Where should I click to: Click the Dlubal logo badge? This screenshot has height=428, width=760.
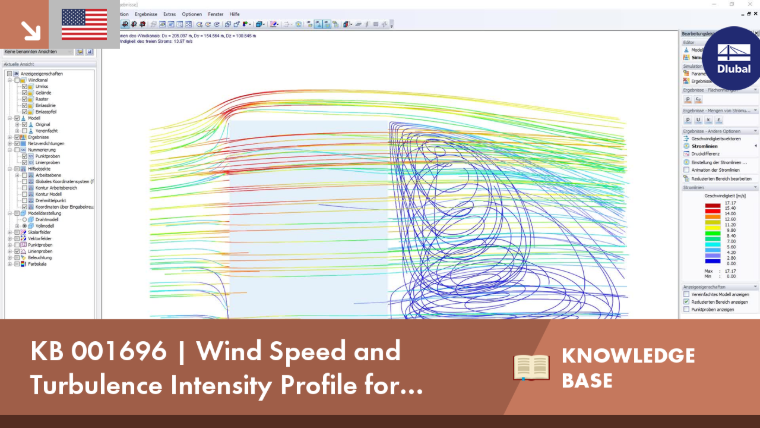pyautogui.click(x=732, y=58)
